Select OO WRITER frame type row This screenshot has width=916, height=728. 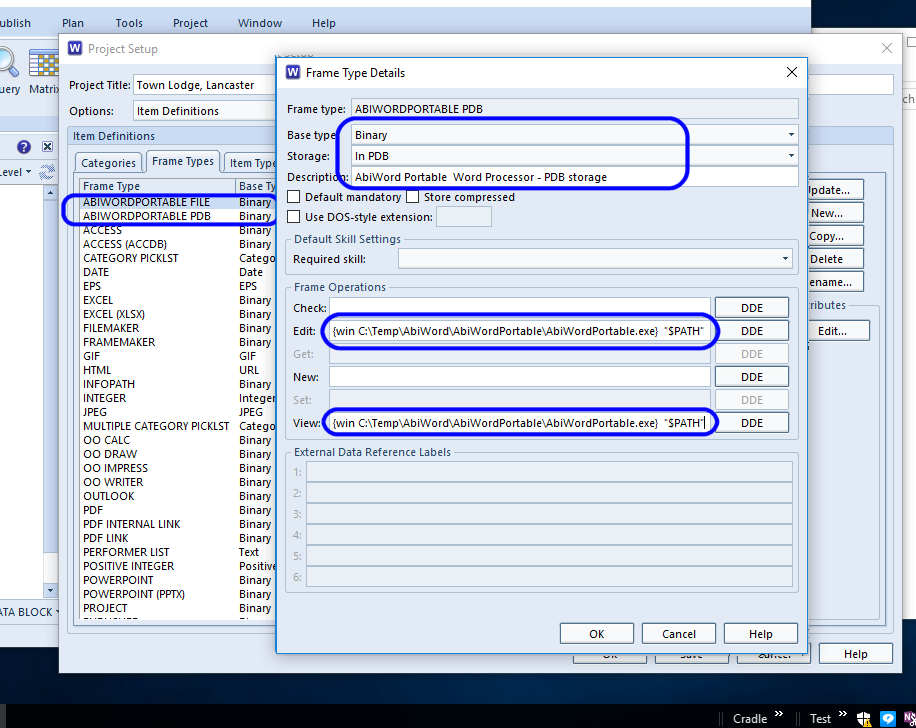pos(177,483)
